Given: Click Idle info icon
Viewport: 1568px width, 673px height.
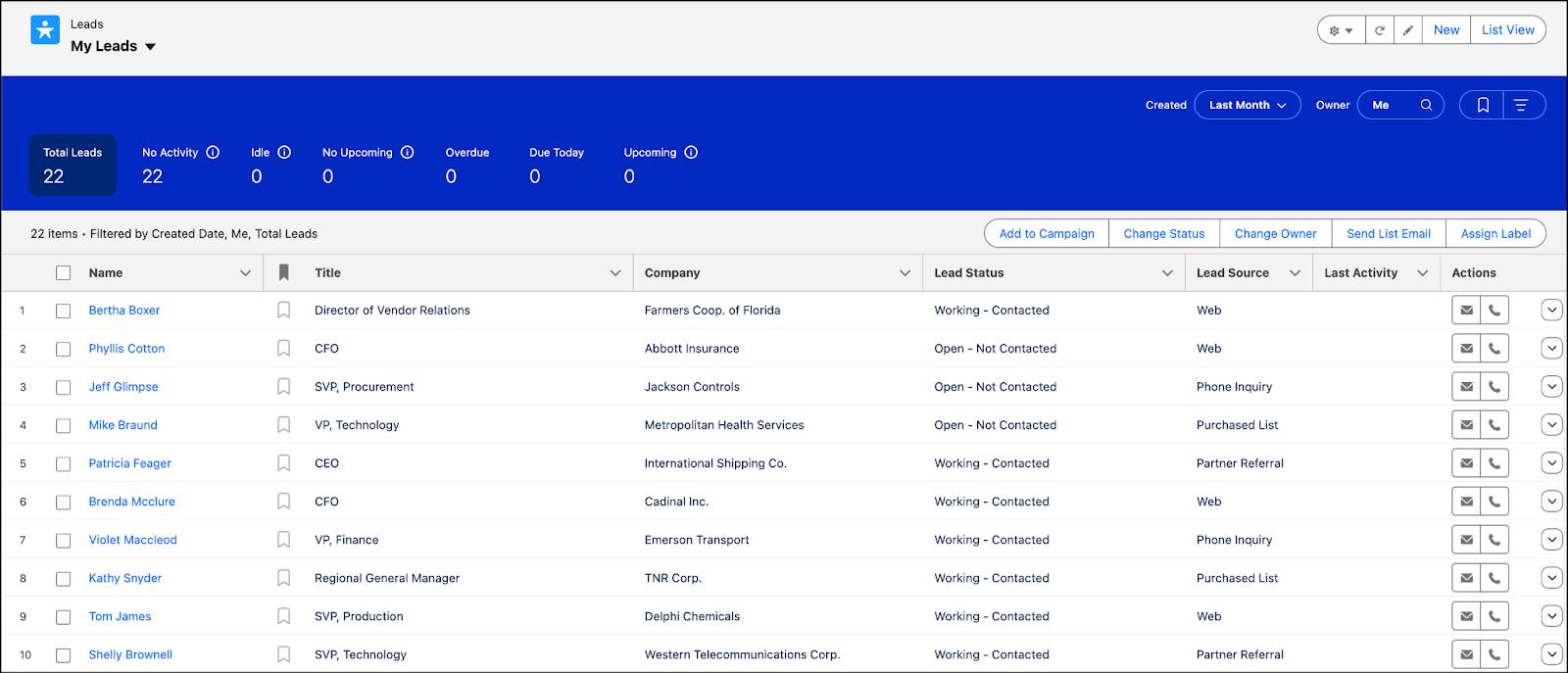Looking at the screenshot, I should click(x=284, y=152).
